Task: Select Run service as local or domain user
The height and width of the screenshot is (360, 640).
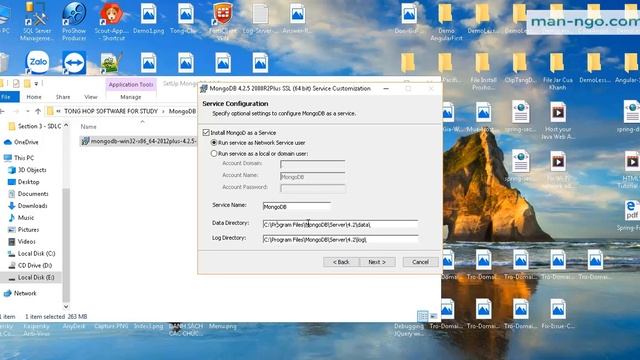Action: 214,153
